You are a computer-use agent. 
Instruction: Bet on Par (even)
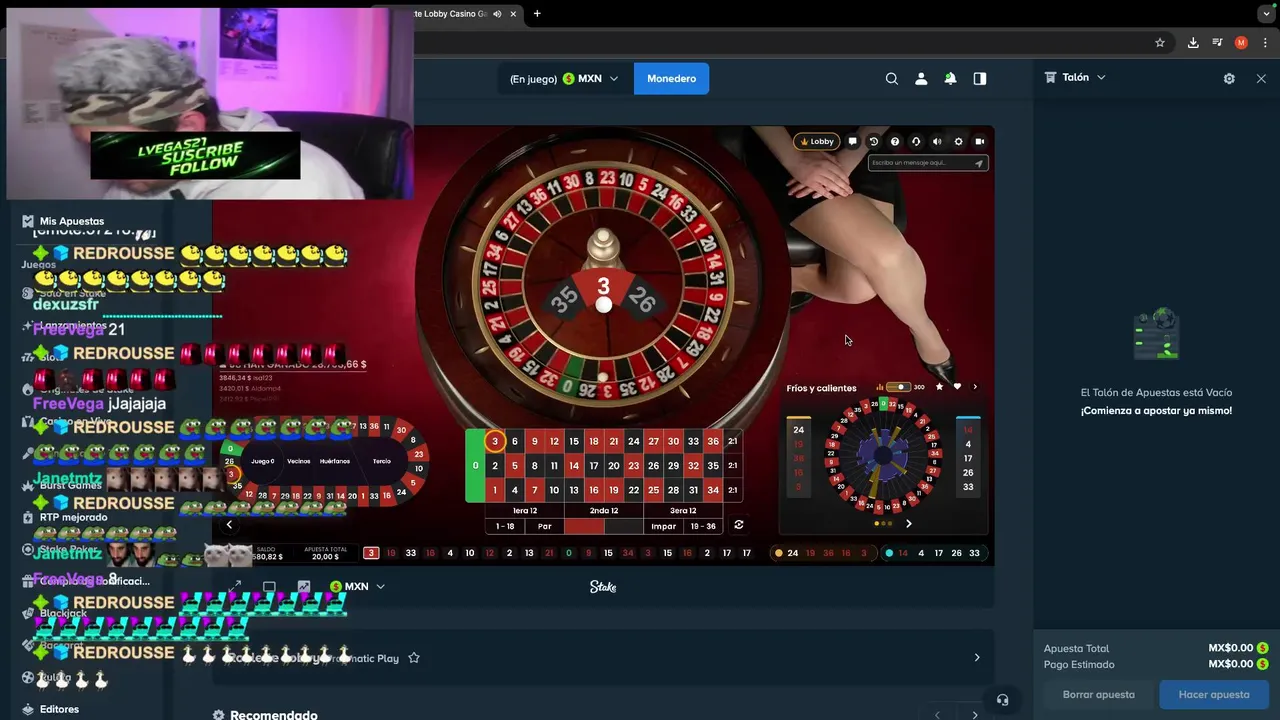(x=545, y=526)
